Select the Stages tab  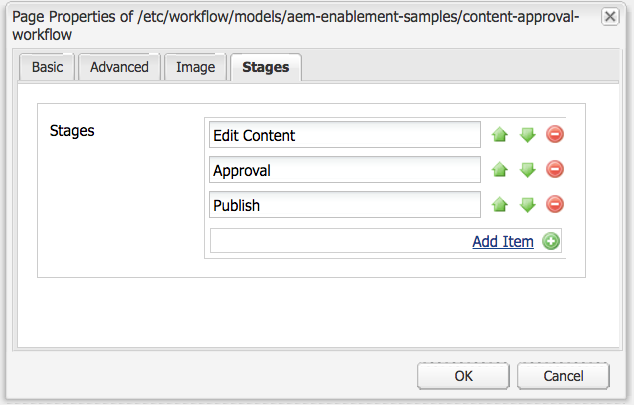(266, 68)
